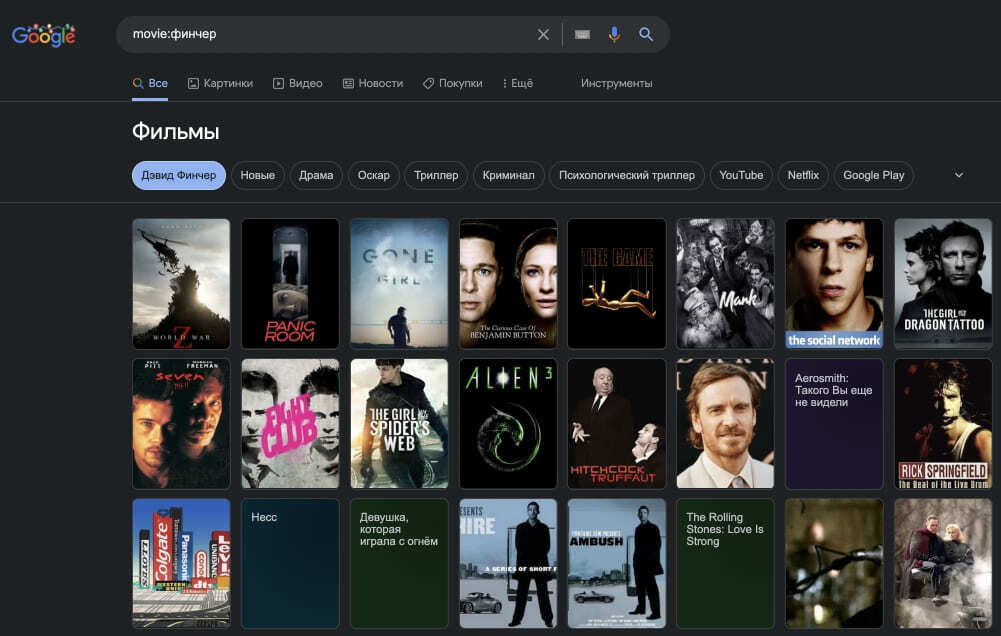This screenshot has width=1001, height=636.
Task: Toggle the Netflix filter chip
Action: coord(803,176)
